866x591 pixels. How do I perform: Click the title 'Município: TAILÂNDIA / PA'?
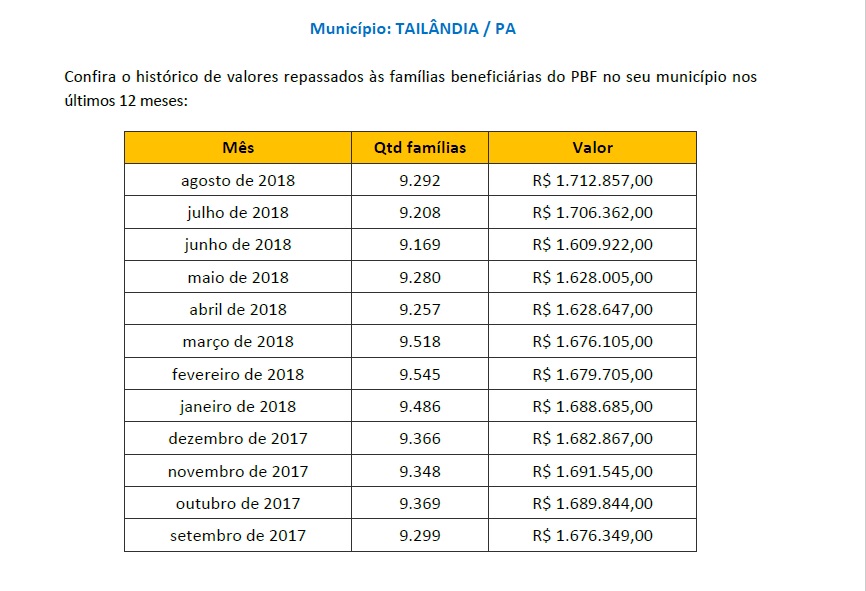coord(412,28)
